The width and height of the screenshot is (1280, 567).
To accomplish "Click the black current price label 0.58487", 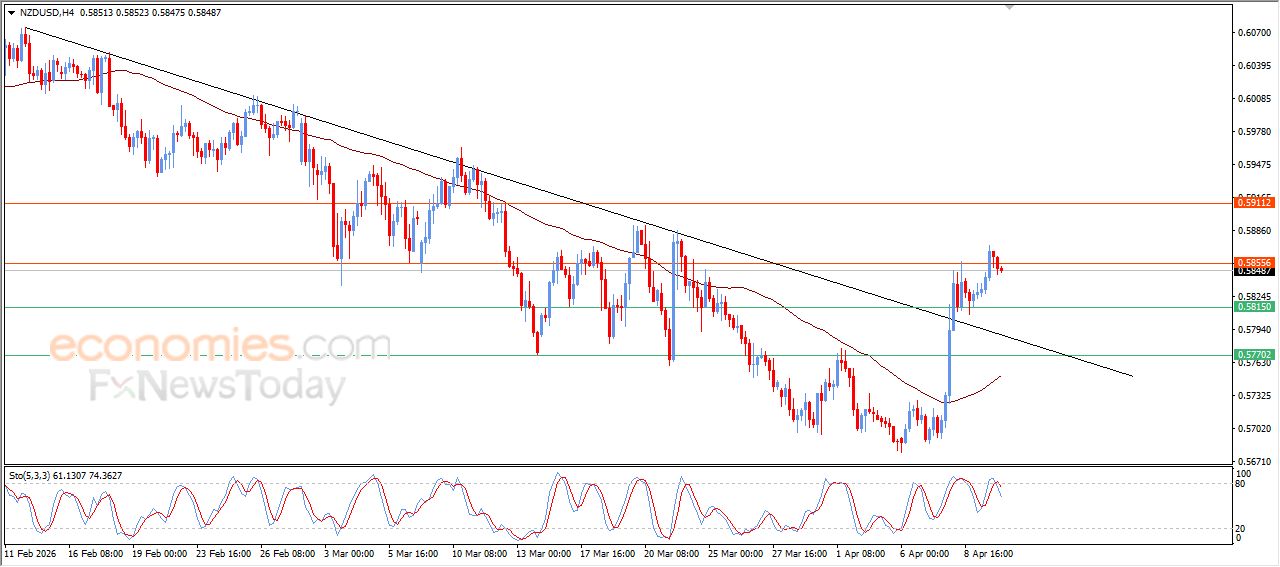I will [1255, 271].
